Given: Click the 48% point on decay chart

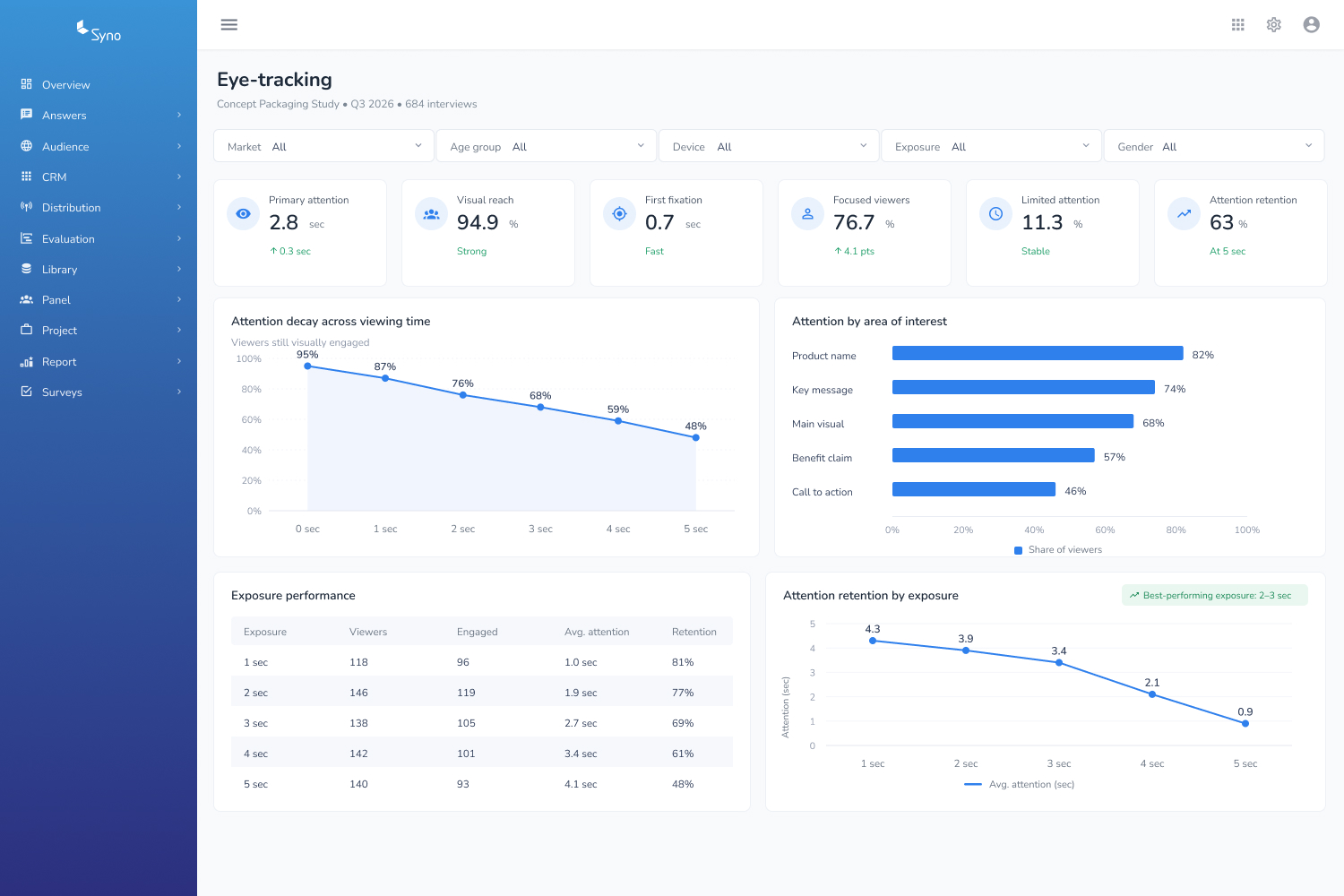Looking at the screenshot, I should [696, 437].
